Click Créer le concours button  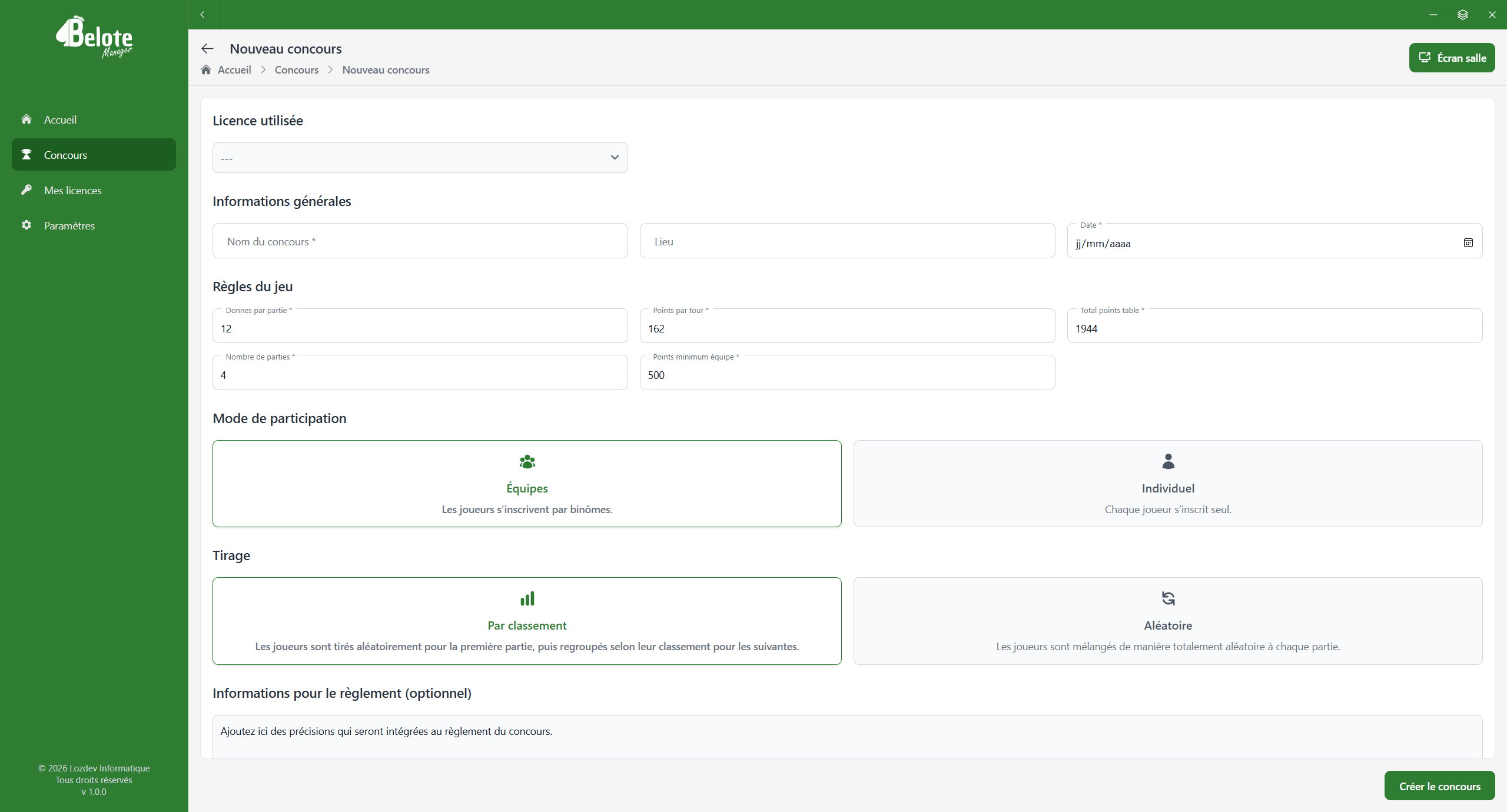tap(1439, 786)
